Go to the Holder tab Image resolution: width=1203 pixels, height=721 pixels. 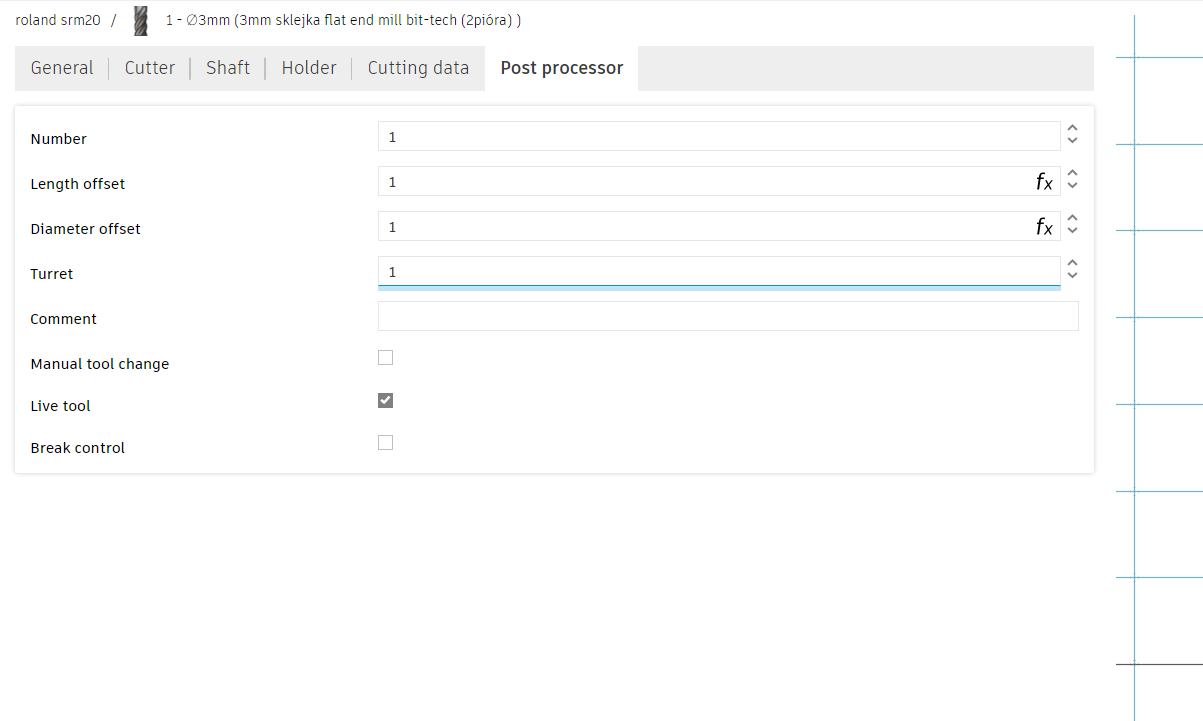[309, 68]
